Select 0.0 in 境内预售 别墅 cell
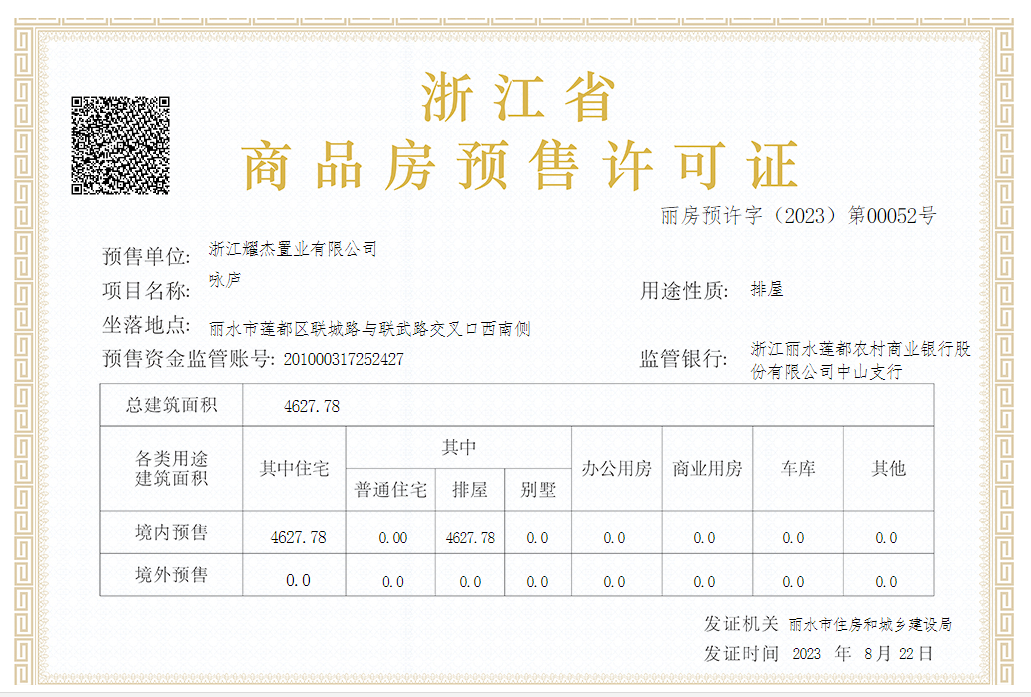Image resolution: width=1031 pixels, height=697 pixels. 537,538
